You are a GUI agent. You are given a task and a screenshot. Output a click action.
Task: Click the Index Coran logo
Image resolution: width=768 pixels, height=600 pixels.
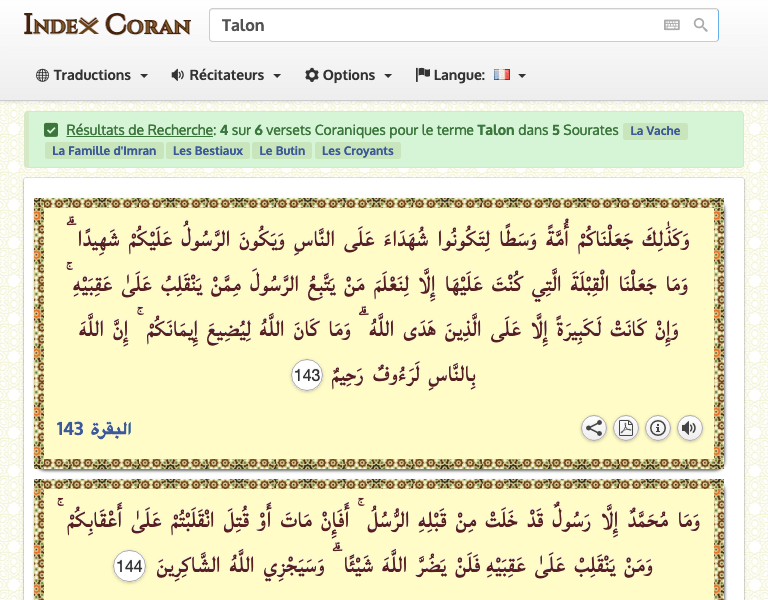107,24
